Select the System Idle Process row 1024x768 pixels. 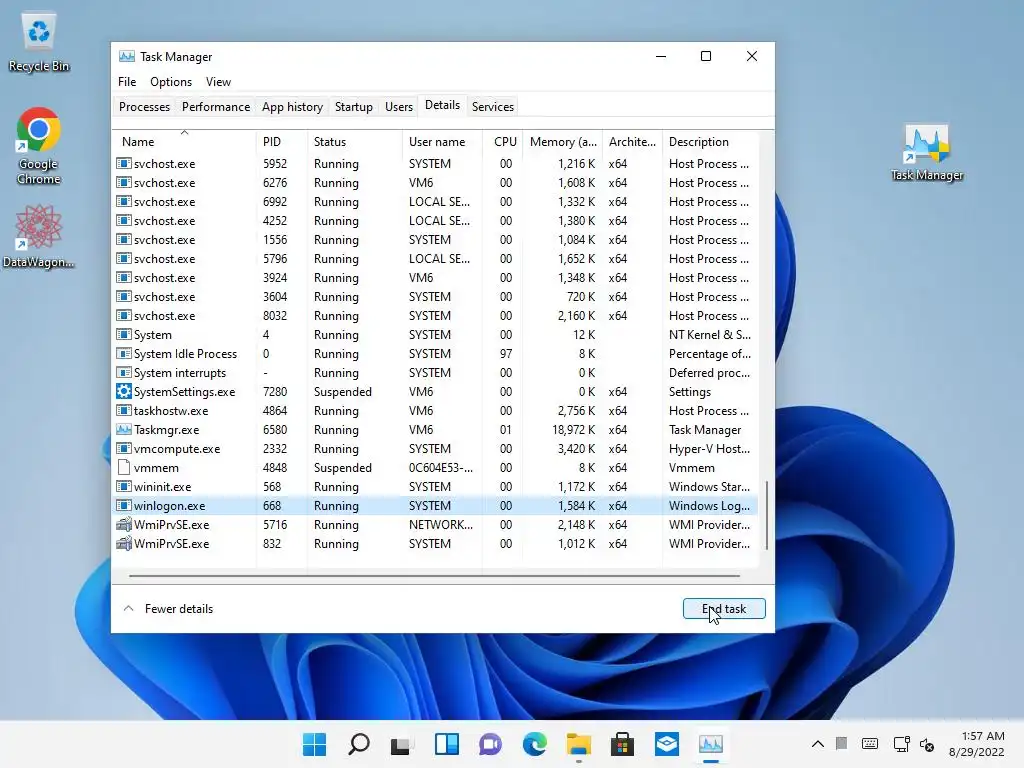(435, 353)
